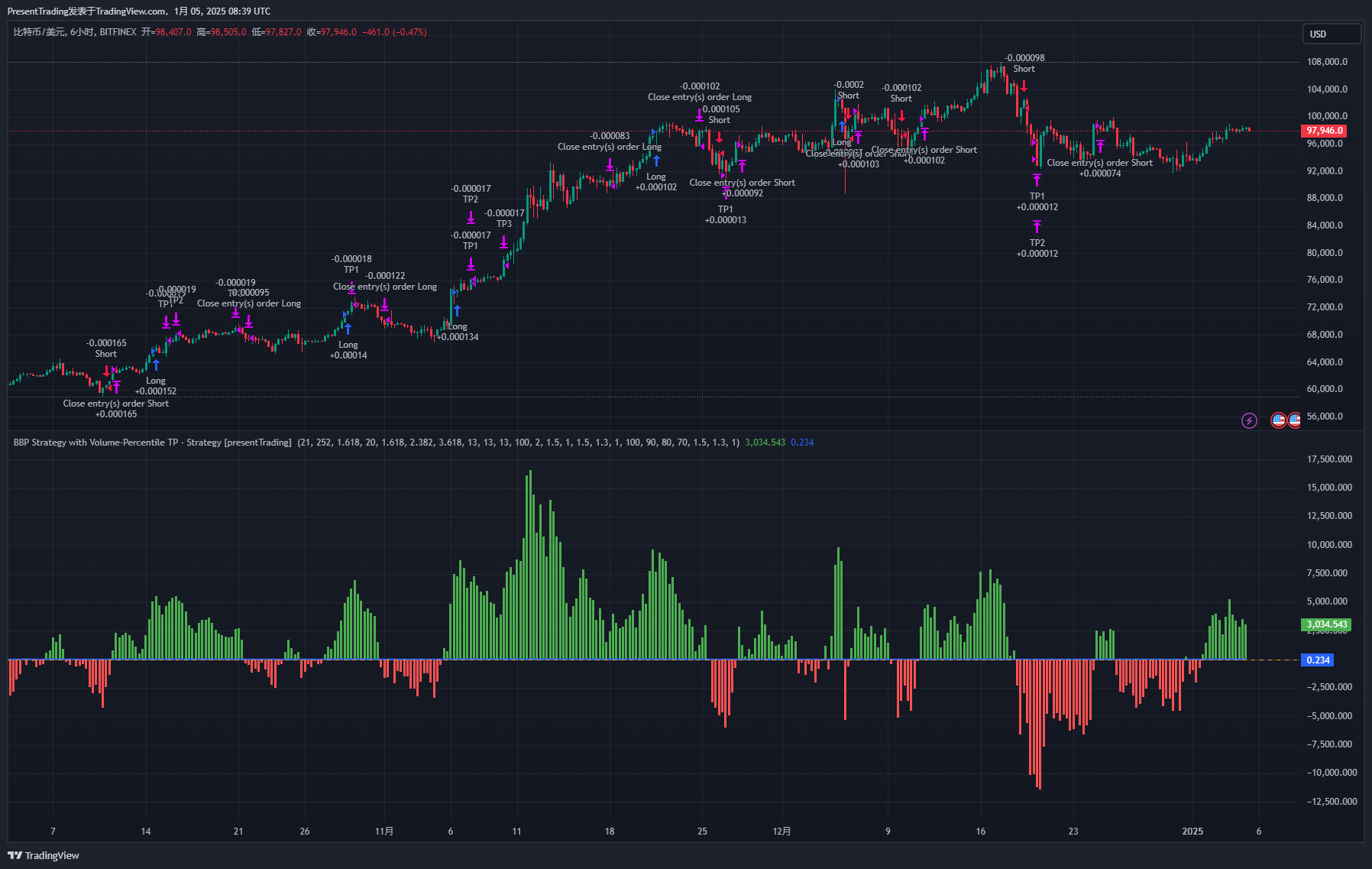The height and width of the screenshot is (869, 1372).
Task: Click the magenta arrow under Close Long -0.000083
Action: 610,164
